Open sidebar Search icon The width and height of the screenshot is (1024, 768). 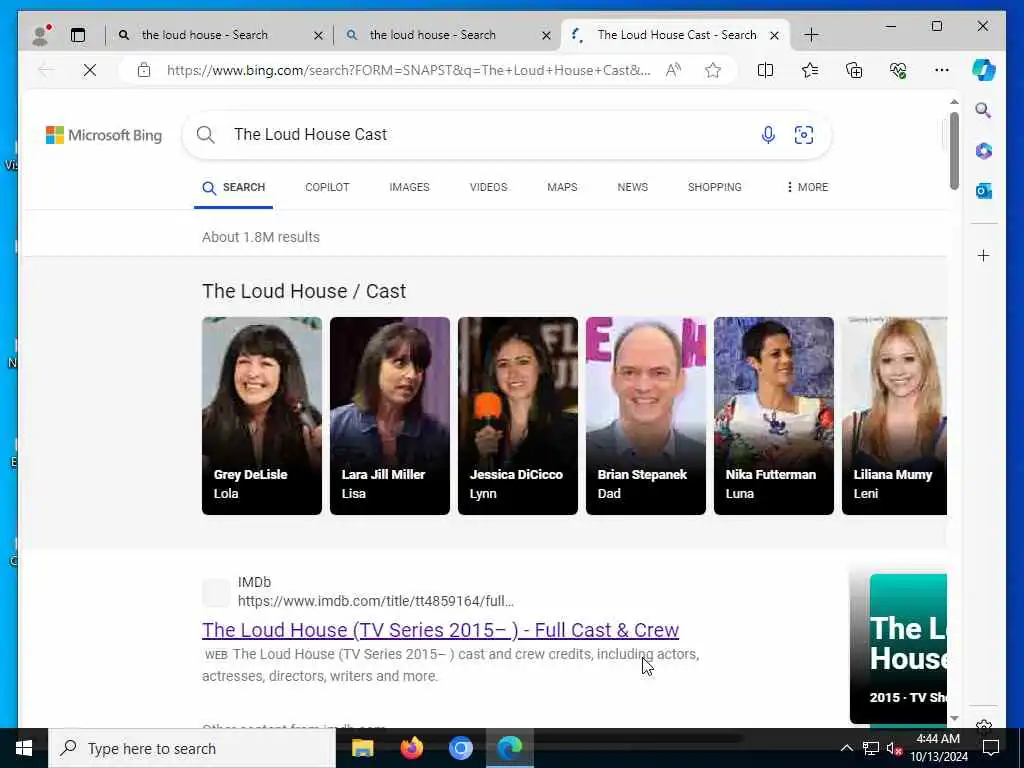click(984, 110)
